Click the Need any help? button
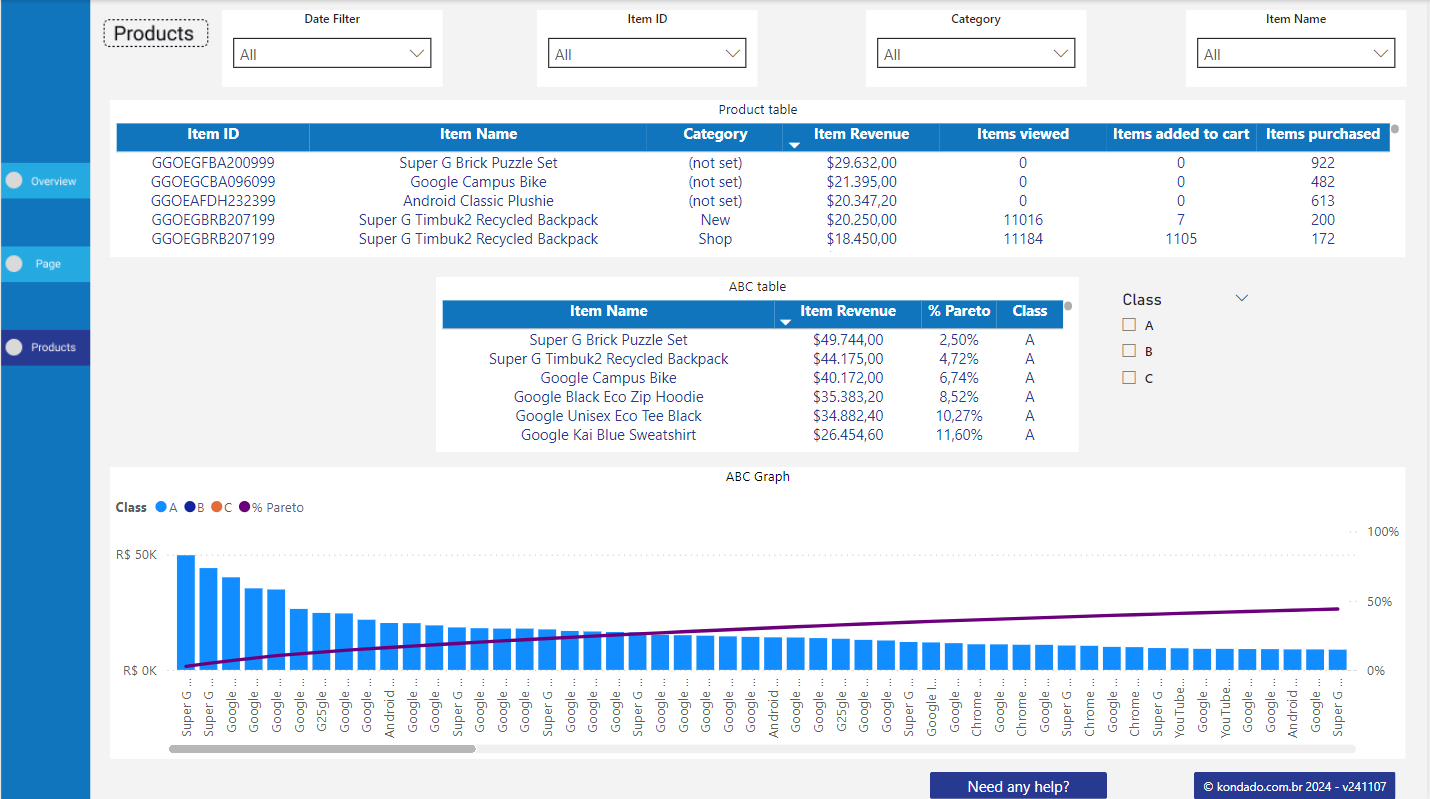The height and width of the screenshot is (799, 1430). tap(1018, 785)
